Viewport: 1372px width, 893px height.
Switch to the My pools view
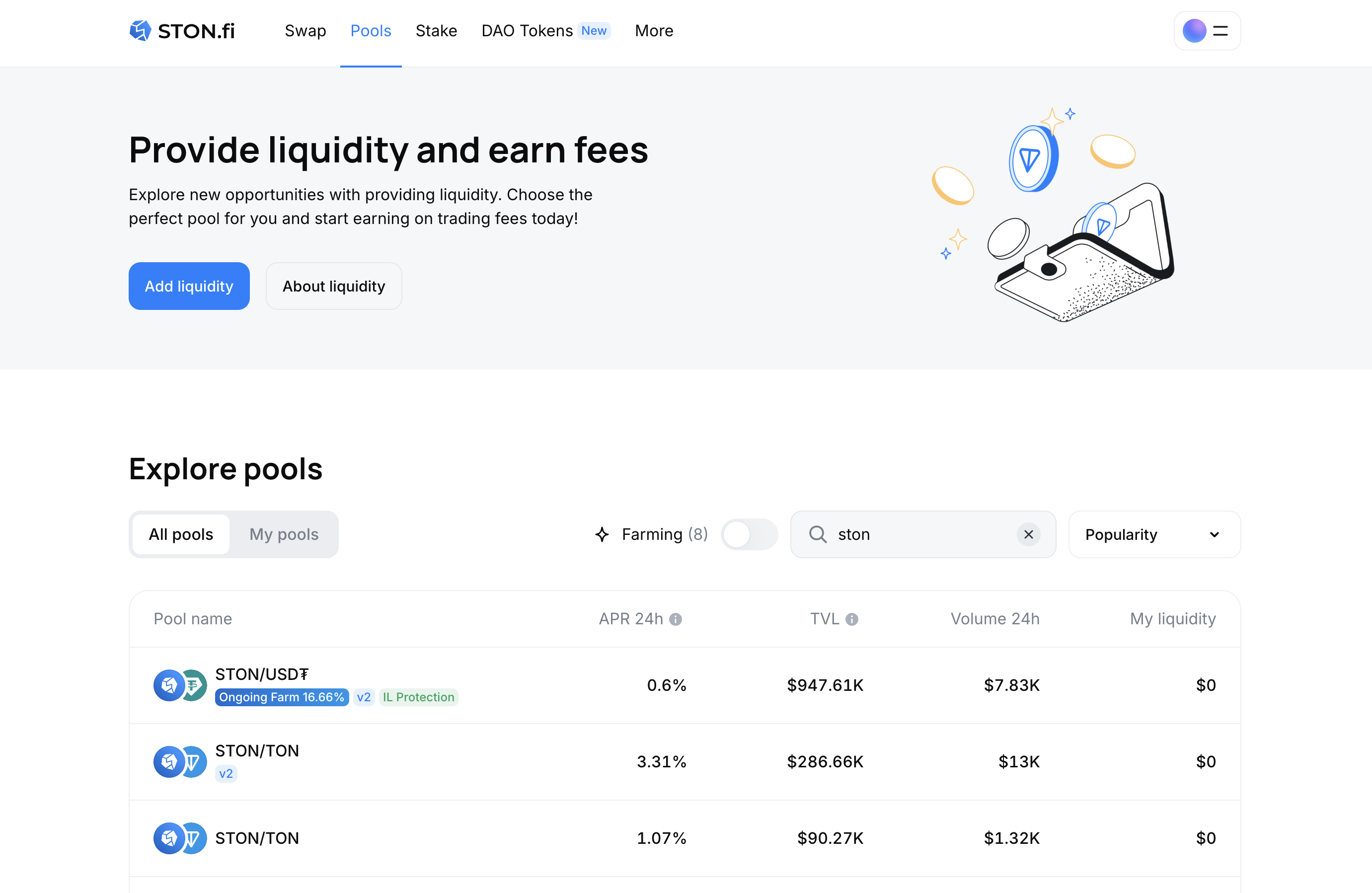click(284, 534)
